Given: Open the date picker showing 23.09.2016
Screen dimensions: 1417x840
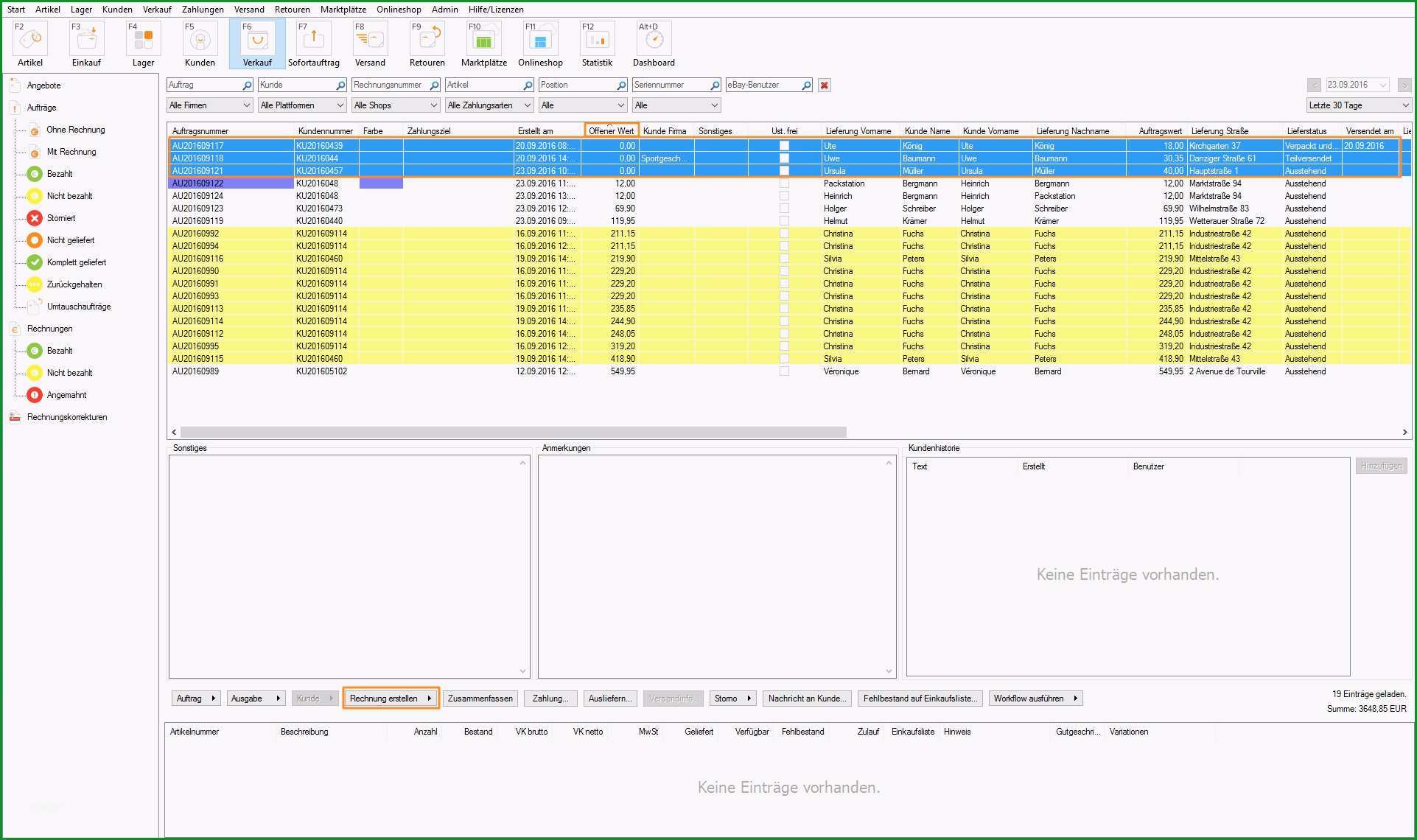Looking at the screenshot, I should point(1357,85).
